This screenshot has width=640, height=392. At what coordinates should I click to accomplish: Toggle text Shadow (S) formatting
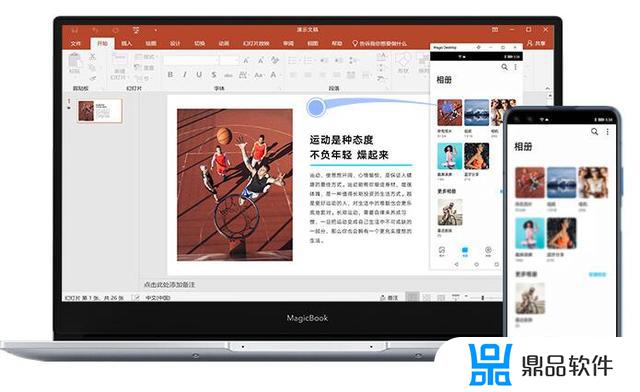coord(213,75)
